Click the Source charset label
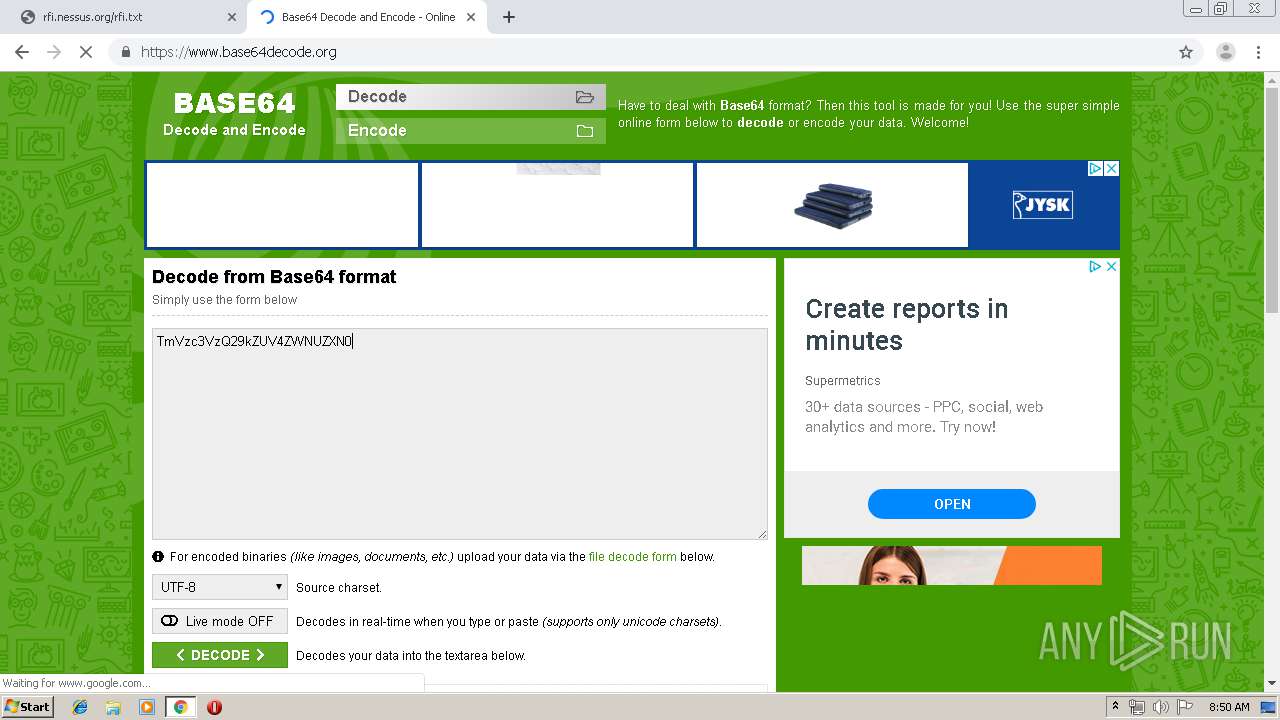Screen dimensions: 1280x720 pyautogui.click(x=339, y=588)
